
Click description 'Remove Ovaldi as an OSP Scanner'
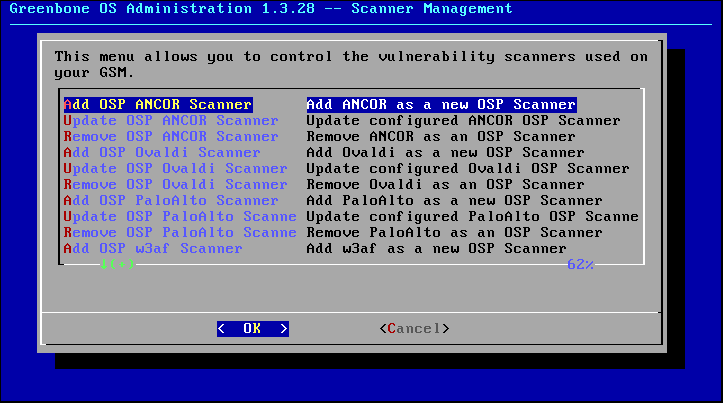click(445, 185)
